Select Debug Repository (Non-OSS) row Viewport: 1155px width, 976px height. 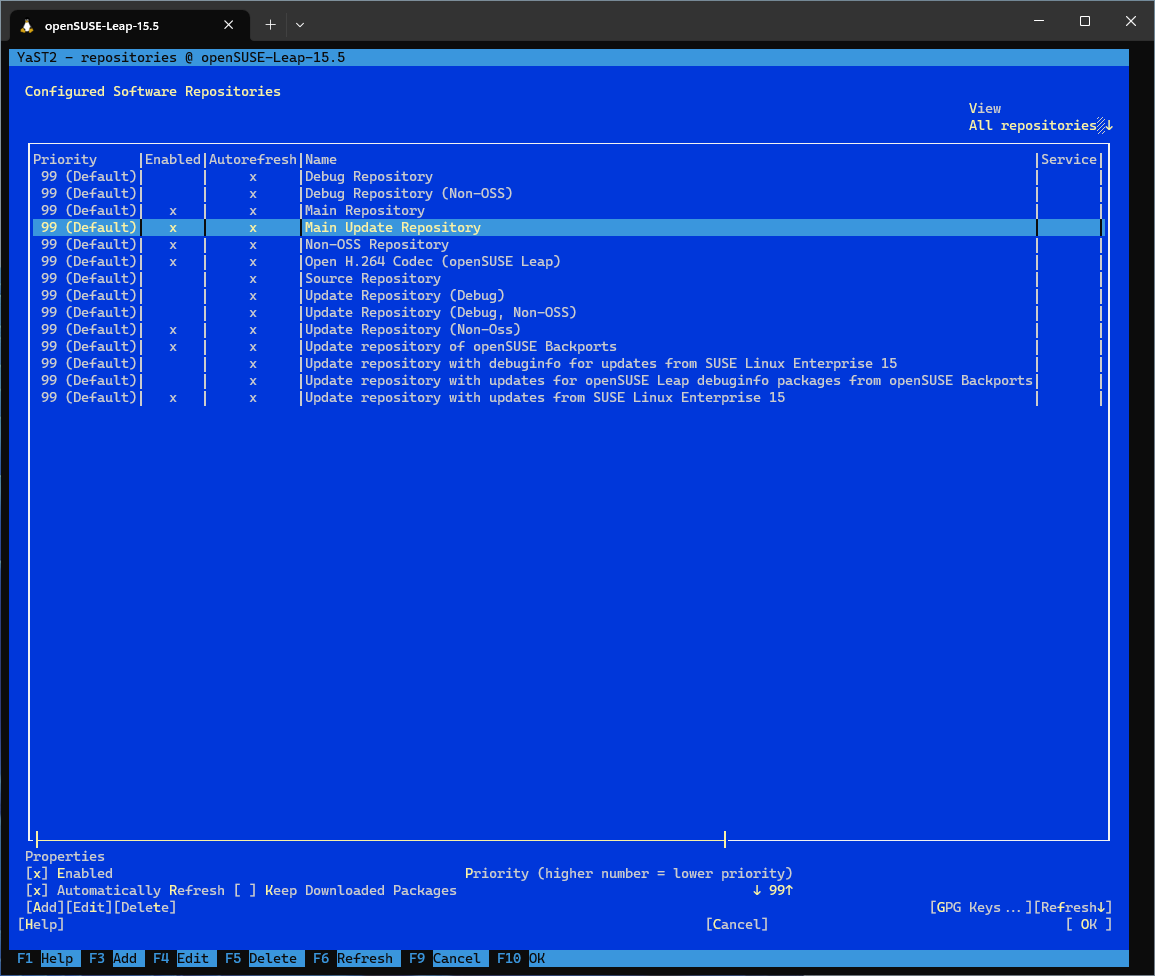point(567,194)
